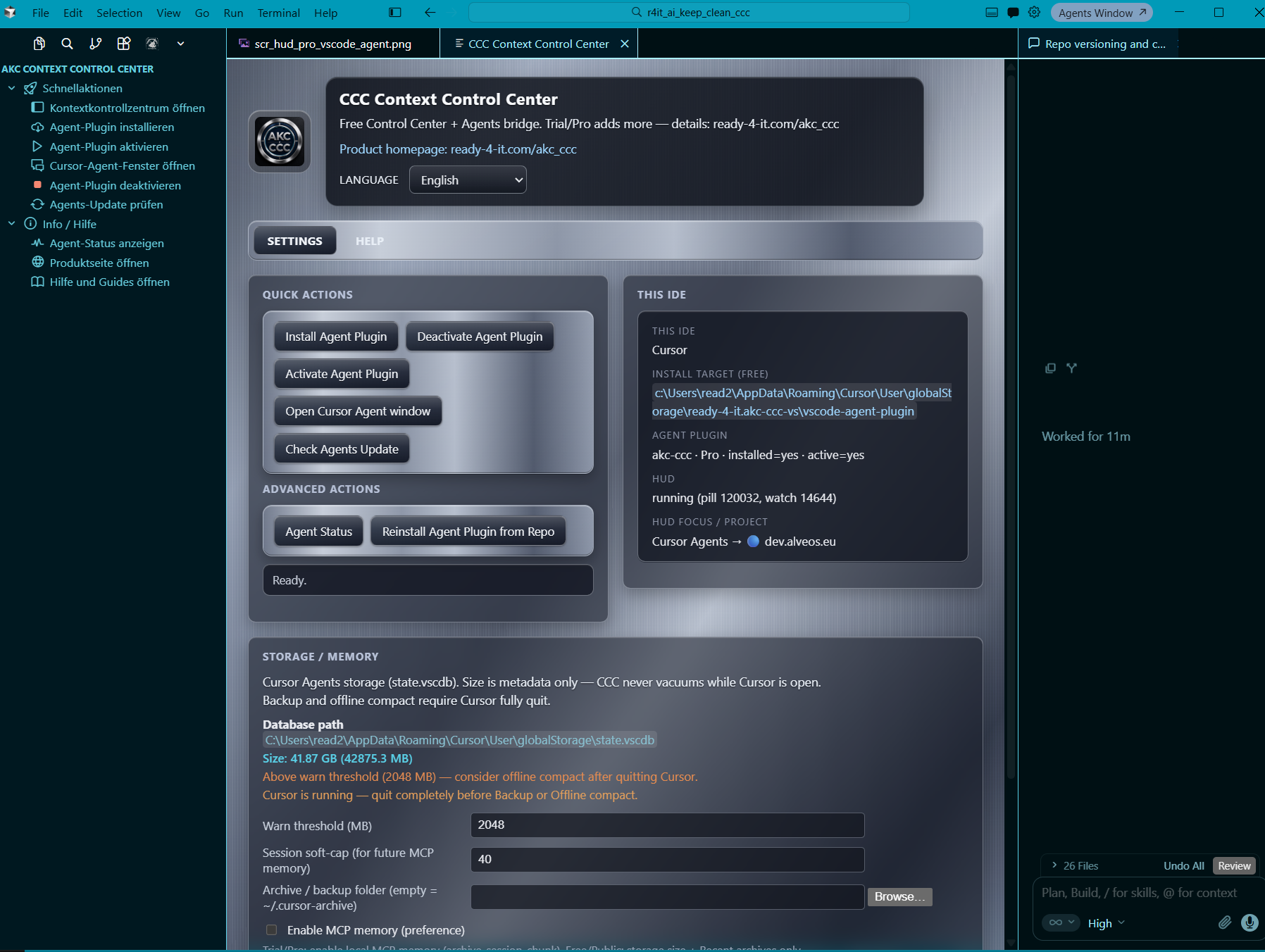Open the Explorer files view icon
The image size is (1265, 952).
[39, 44]
